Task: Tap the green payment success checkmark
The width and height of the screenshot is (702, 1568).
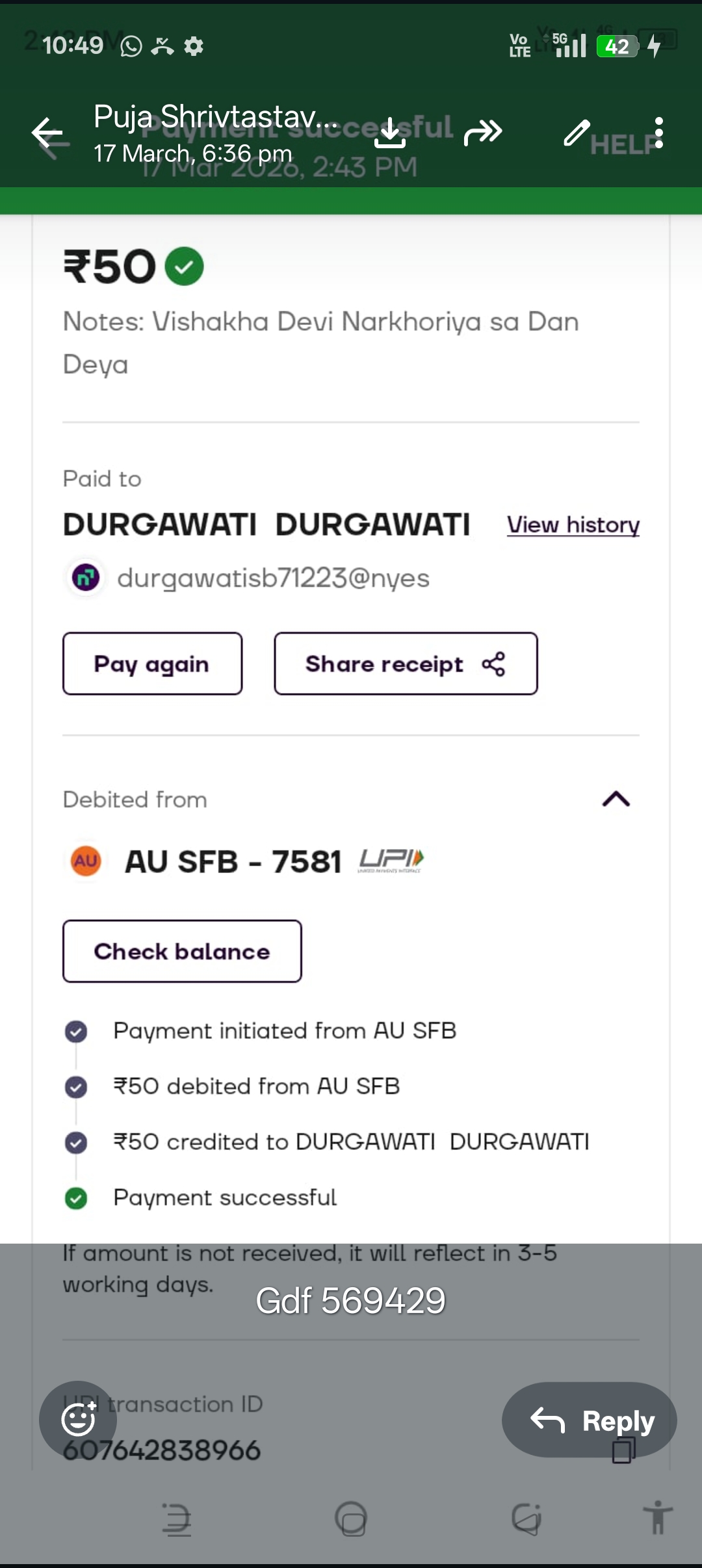Action: click(184, 267)
